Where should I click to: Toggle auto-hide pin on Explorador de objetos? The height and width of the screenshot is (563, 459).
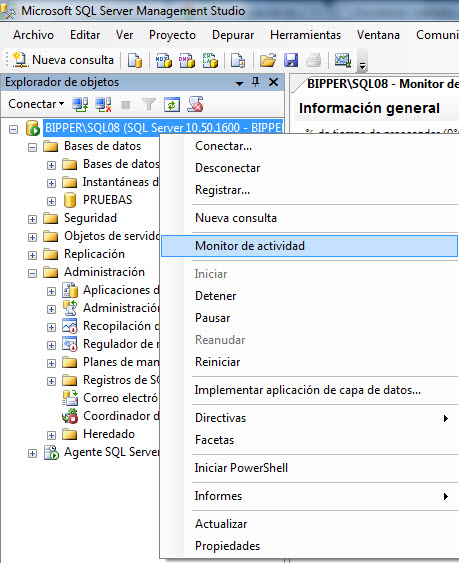point(255,82)
